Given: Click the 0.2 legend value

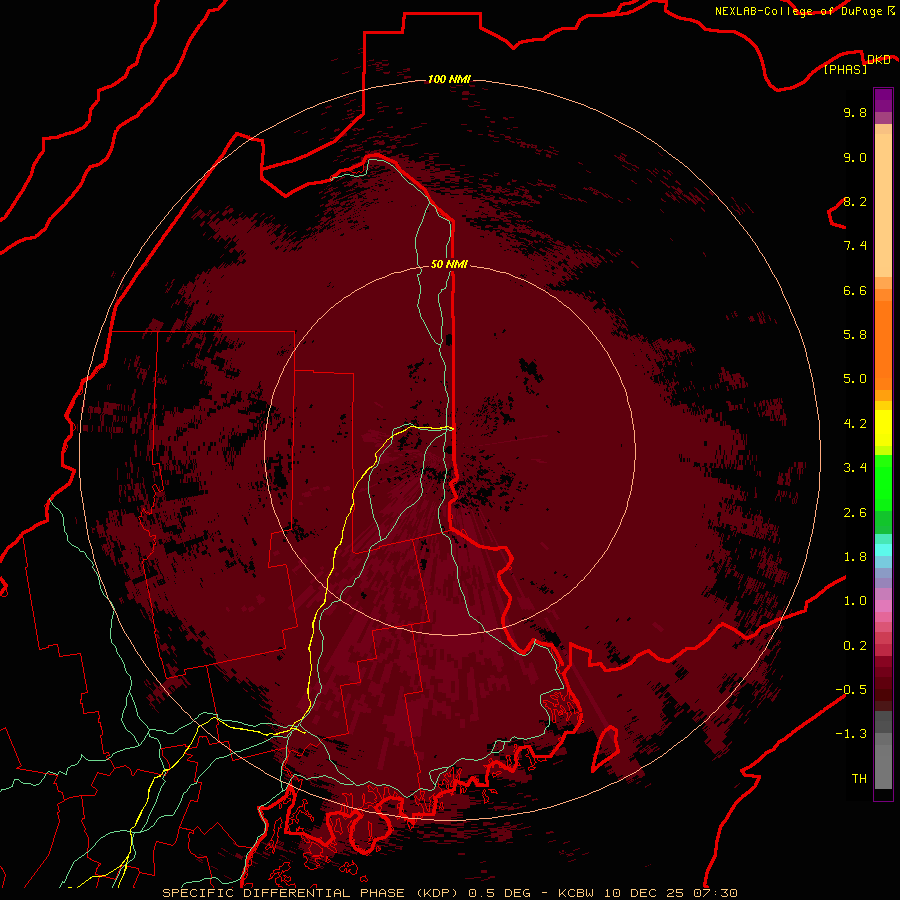Looking at the screenshot, I should pos(855,646).
